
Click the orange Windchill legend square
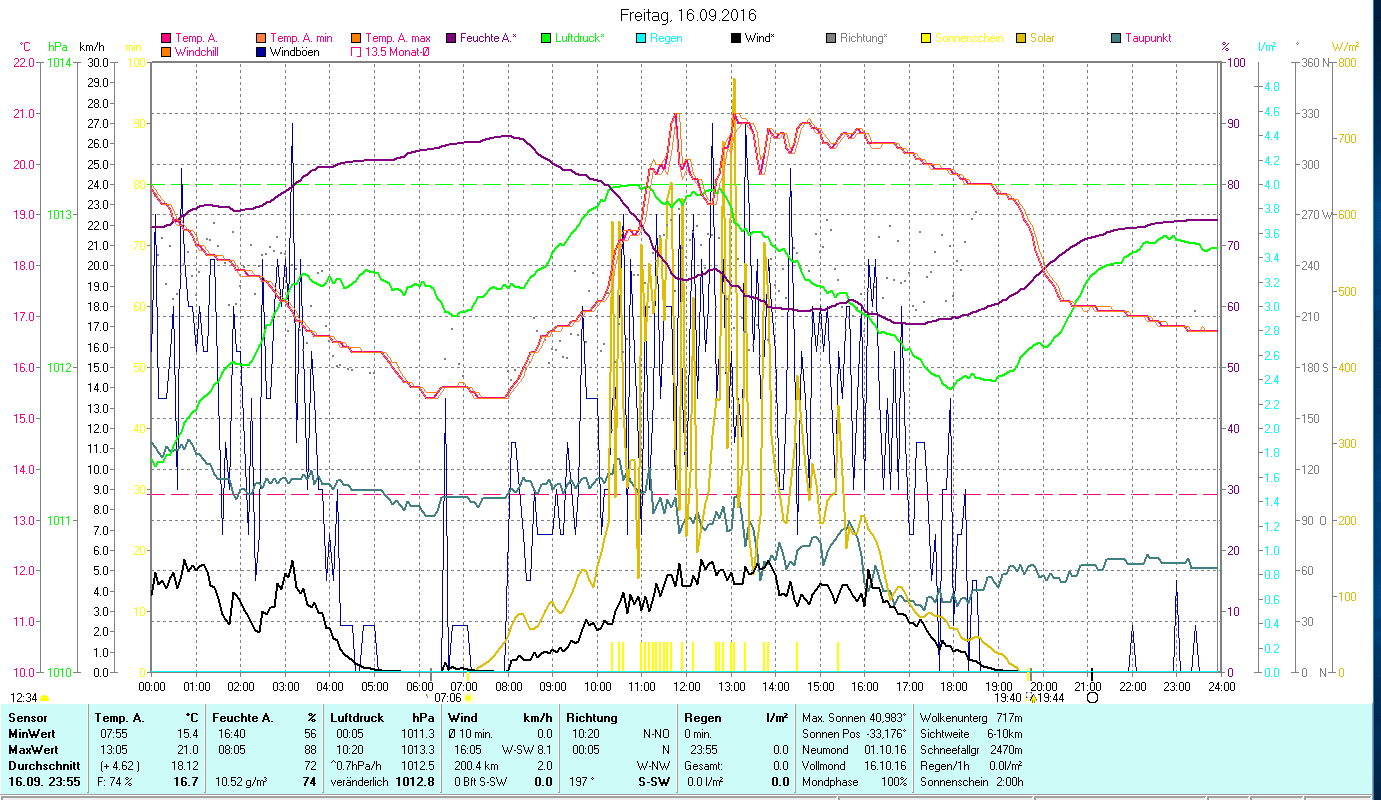(x=165, y=51)
